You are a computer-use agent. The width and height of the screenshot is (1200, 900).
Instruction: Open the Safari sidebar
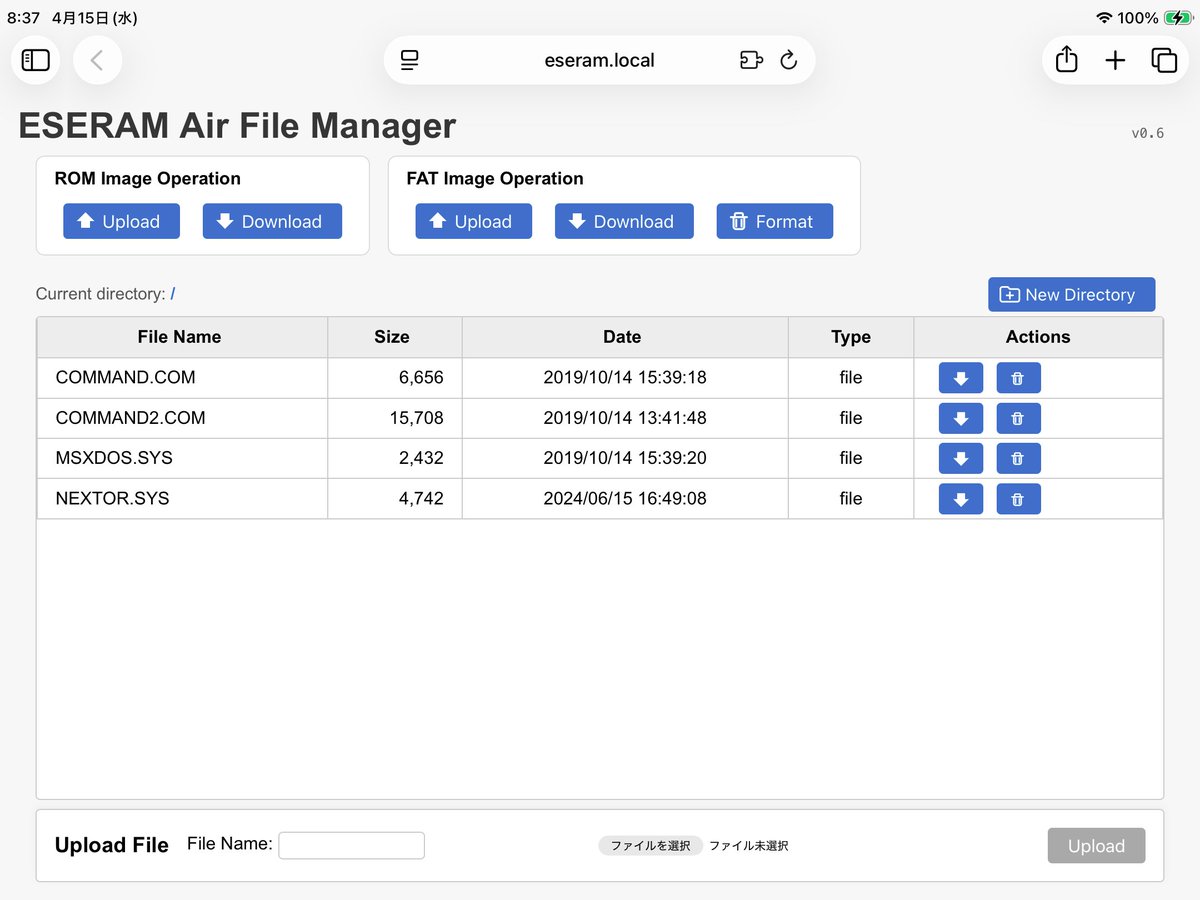[x=36, y=60]
